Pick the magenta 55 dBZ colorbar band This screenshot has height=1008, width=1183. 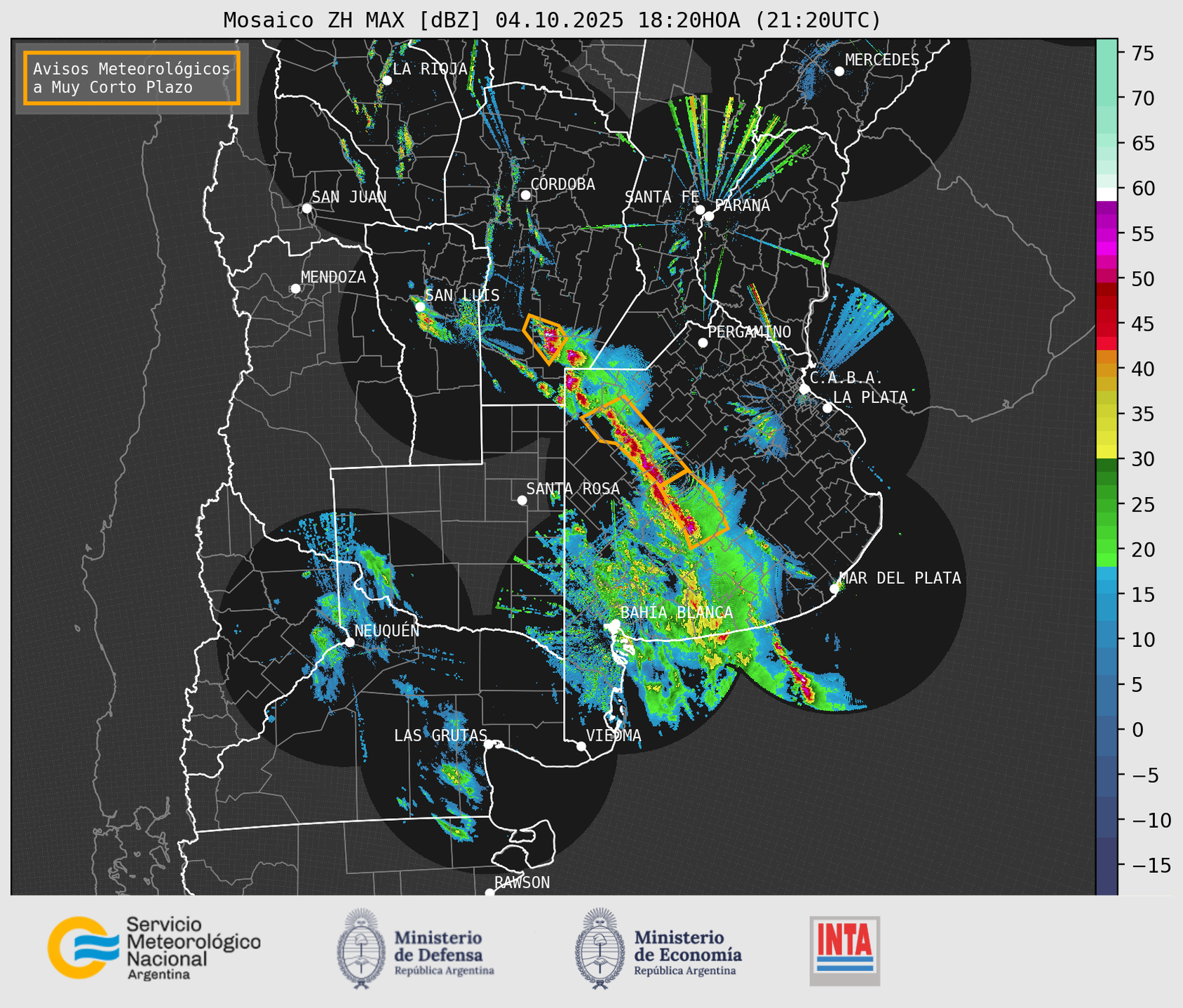1106,235
